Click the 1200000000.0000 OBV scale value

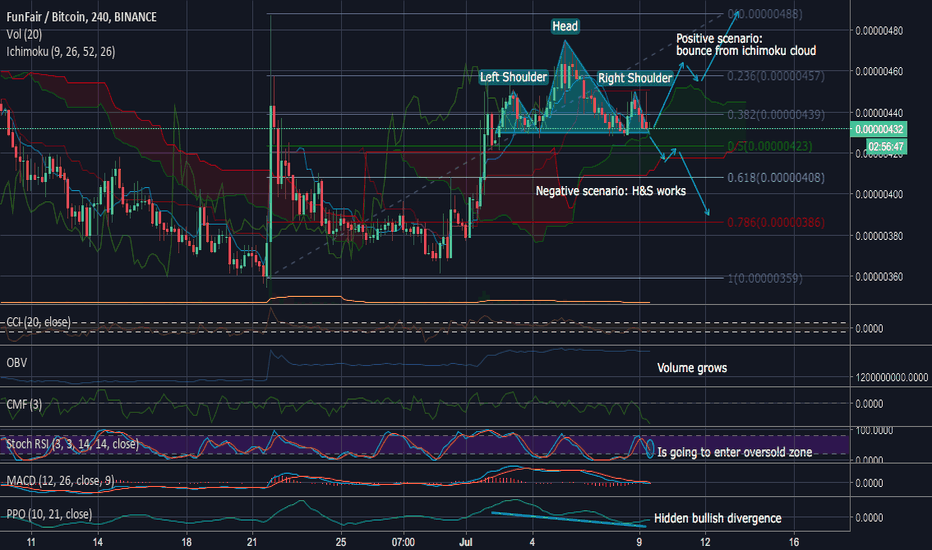pos(892,377)
